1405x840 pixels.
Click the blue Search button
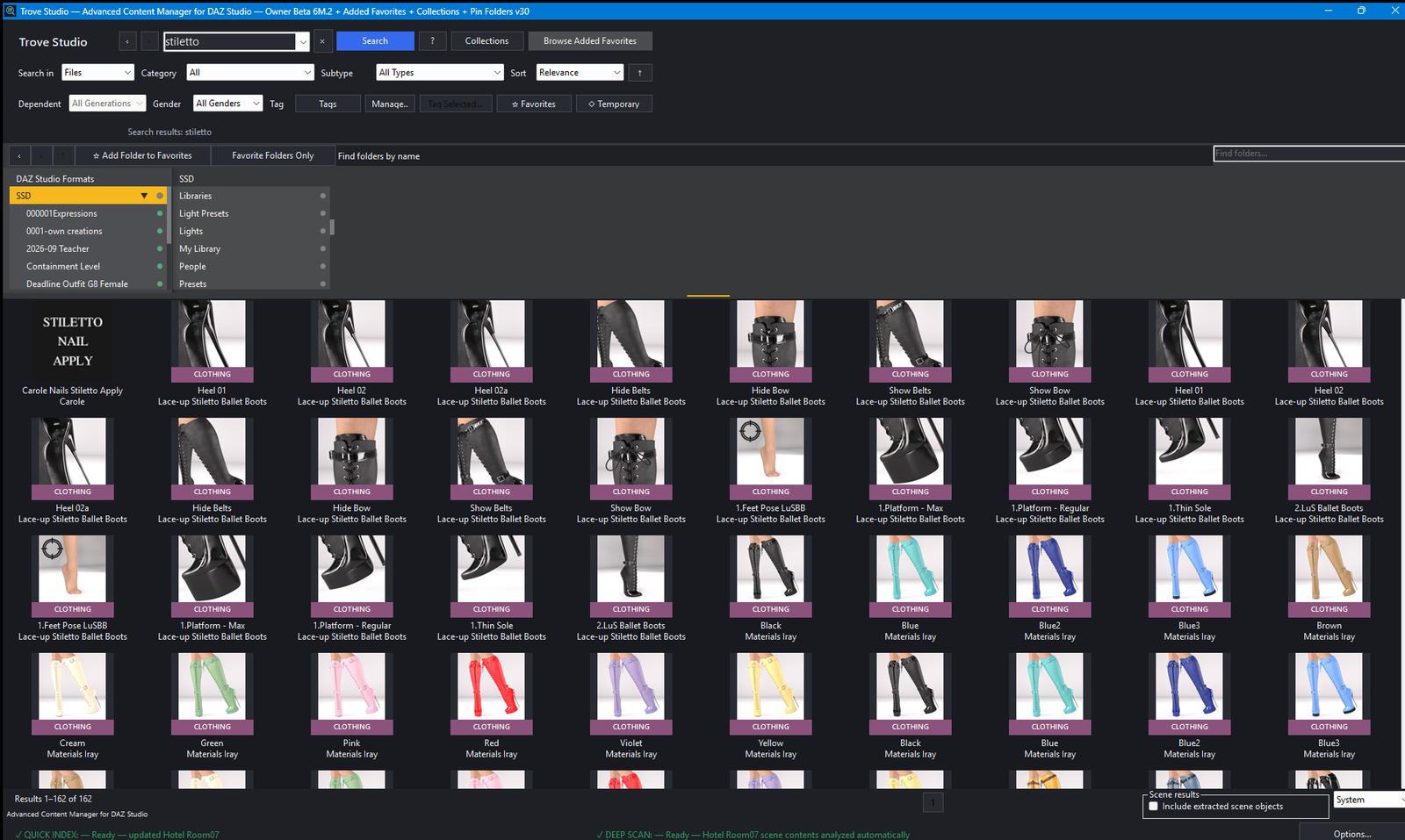tap(375, 41)
